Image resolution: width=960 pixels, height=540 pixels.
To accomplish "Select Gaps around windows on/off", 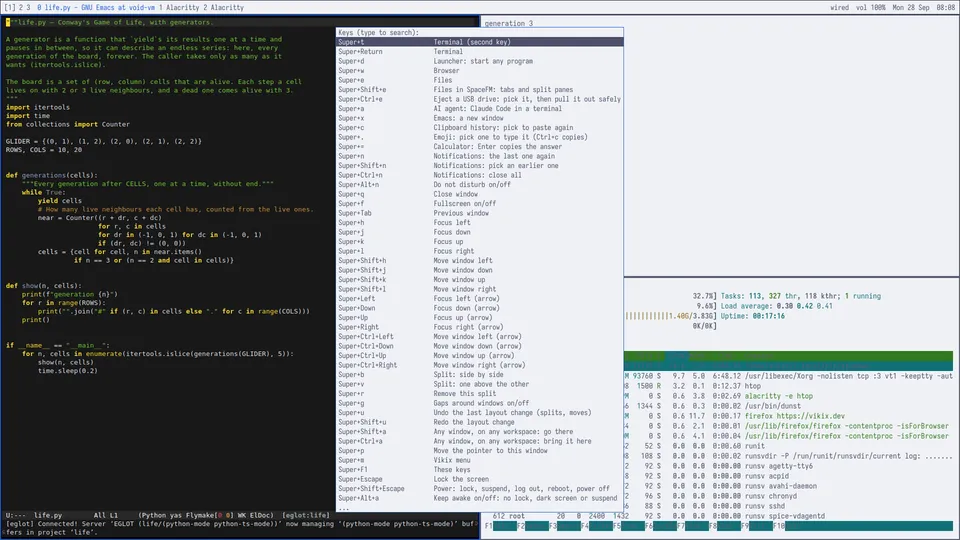I will 480,403.
